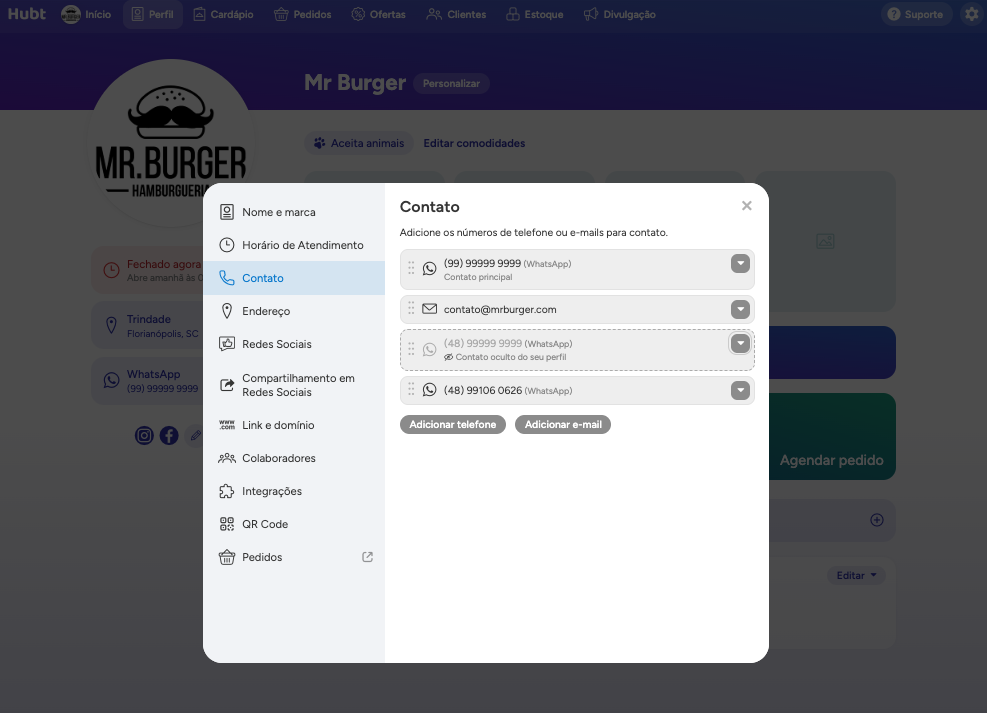Click WhatsApp icon of (99) 99999 9999 contact

click(429, 269)
